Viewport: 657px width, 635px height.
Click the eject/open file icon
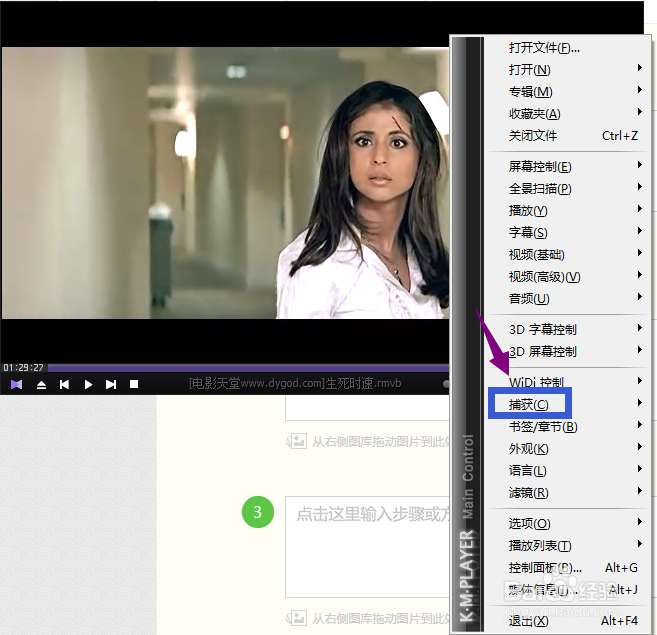tap(41, 384)
